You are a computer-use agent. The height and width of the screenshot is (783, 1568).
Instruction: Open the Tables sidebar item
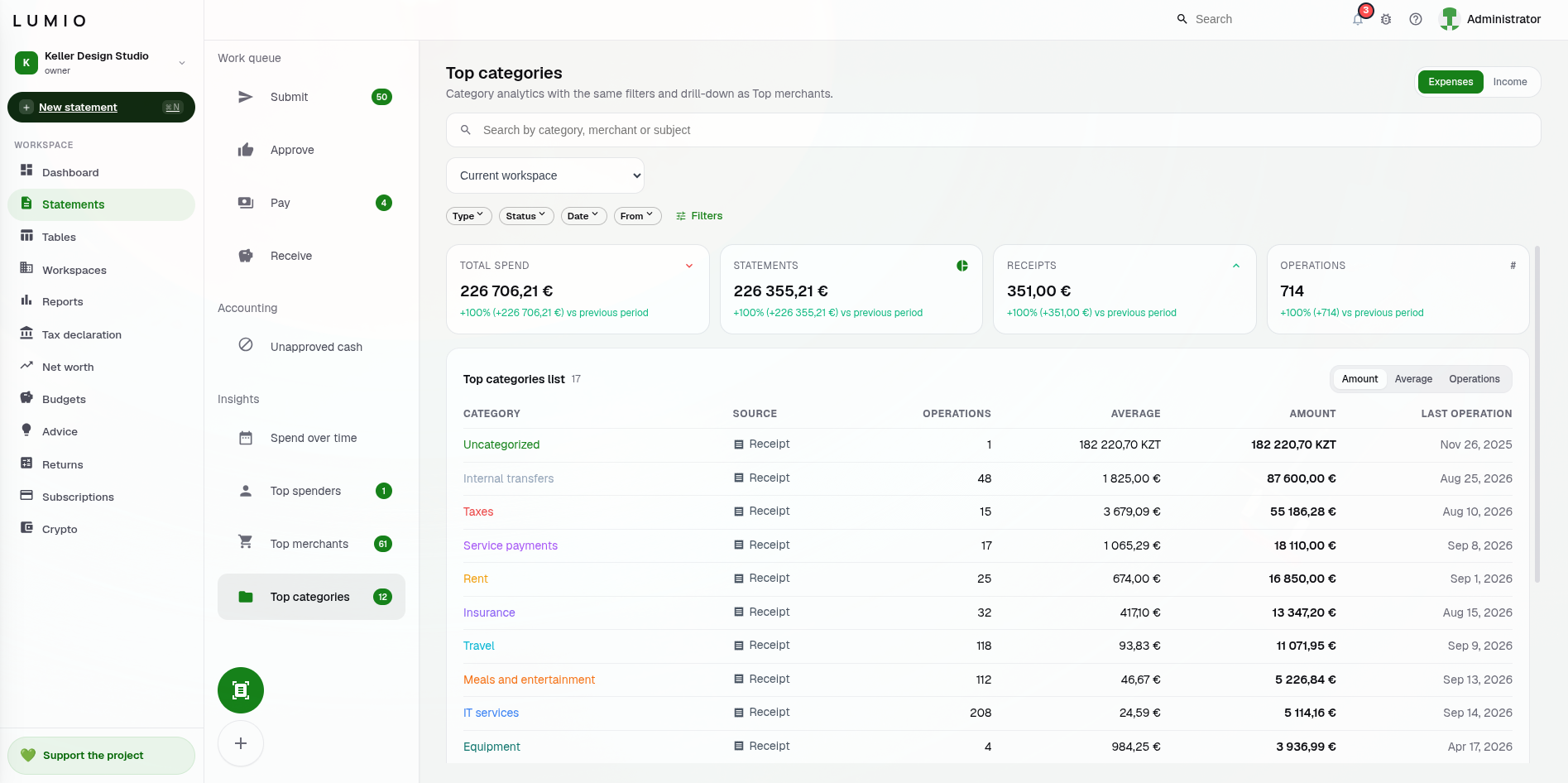pyautogui.click(x=102, y=237)
